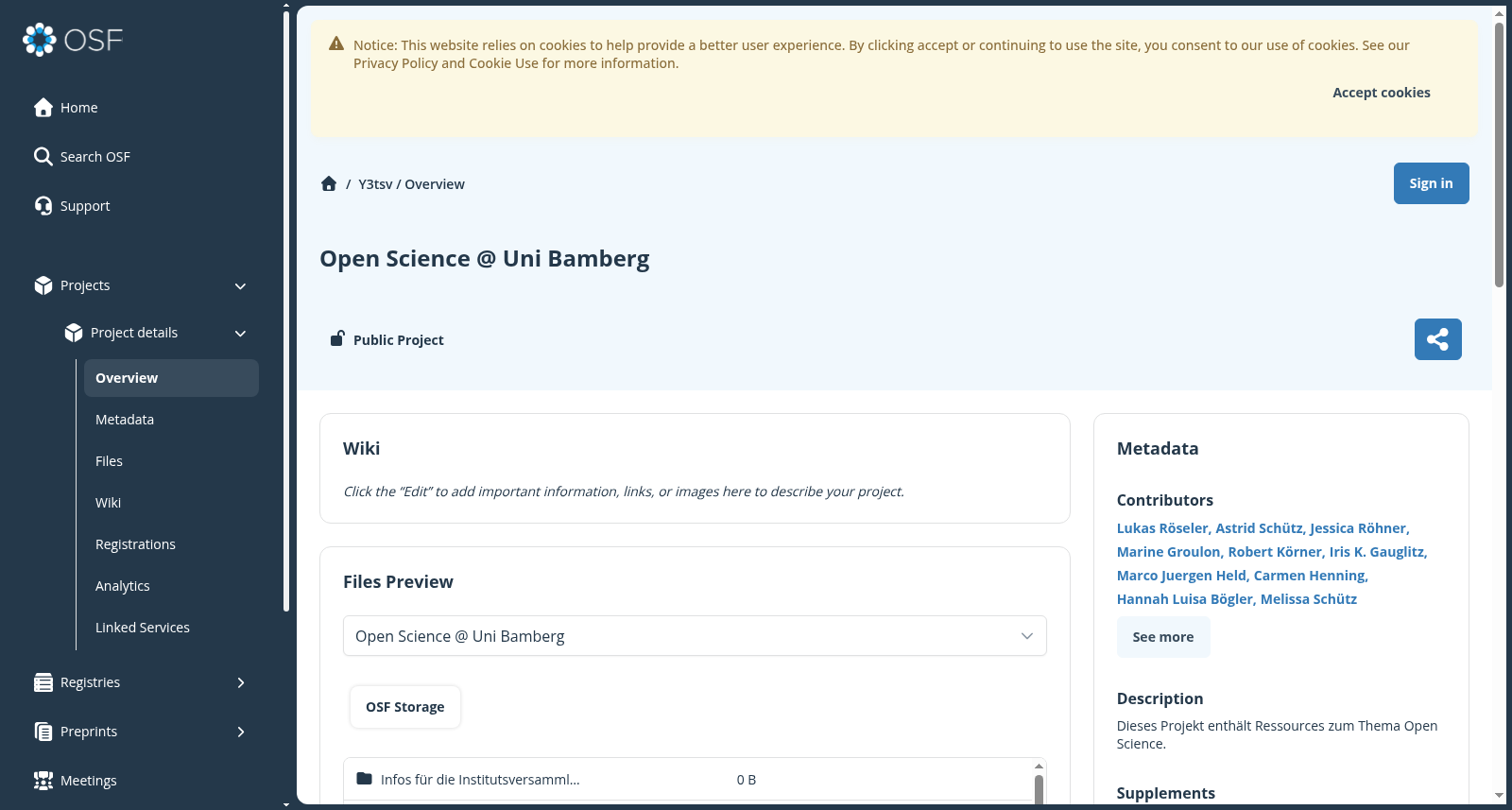
Task: Click the unlocked padlock Public Project icon
Action: (x=336, y=338)
